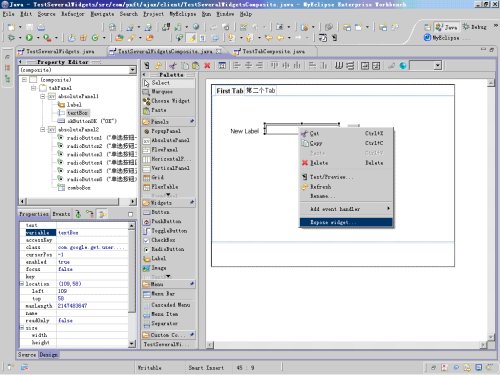Click the Align left edges icon
The height and width of the screenshot is (375, 500).
tap(237, 66)
